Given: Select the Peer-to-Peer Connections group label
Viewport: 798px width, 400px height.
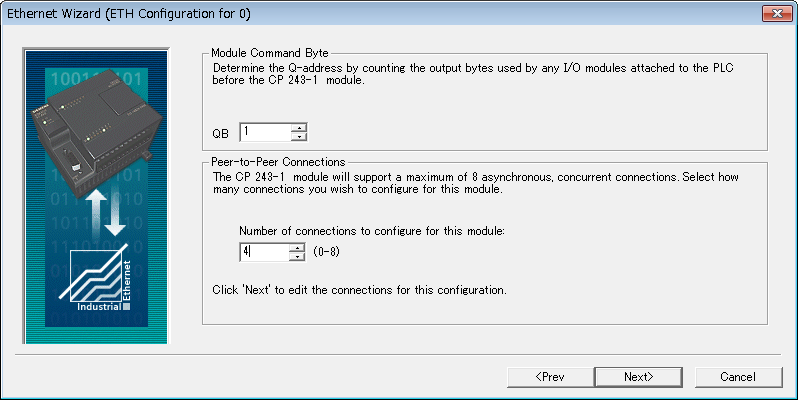Looking at the screenshot, I should tap(279, 162).
